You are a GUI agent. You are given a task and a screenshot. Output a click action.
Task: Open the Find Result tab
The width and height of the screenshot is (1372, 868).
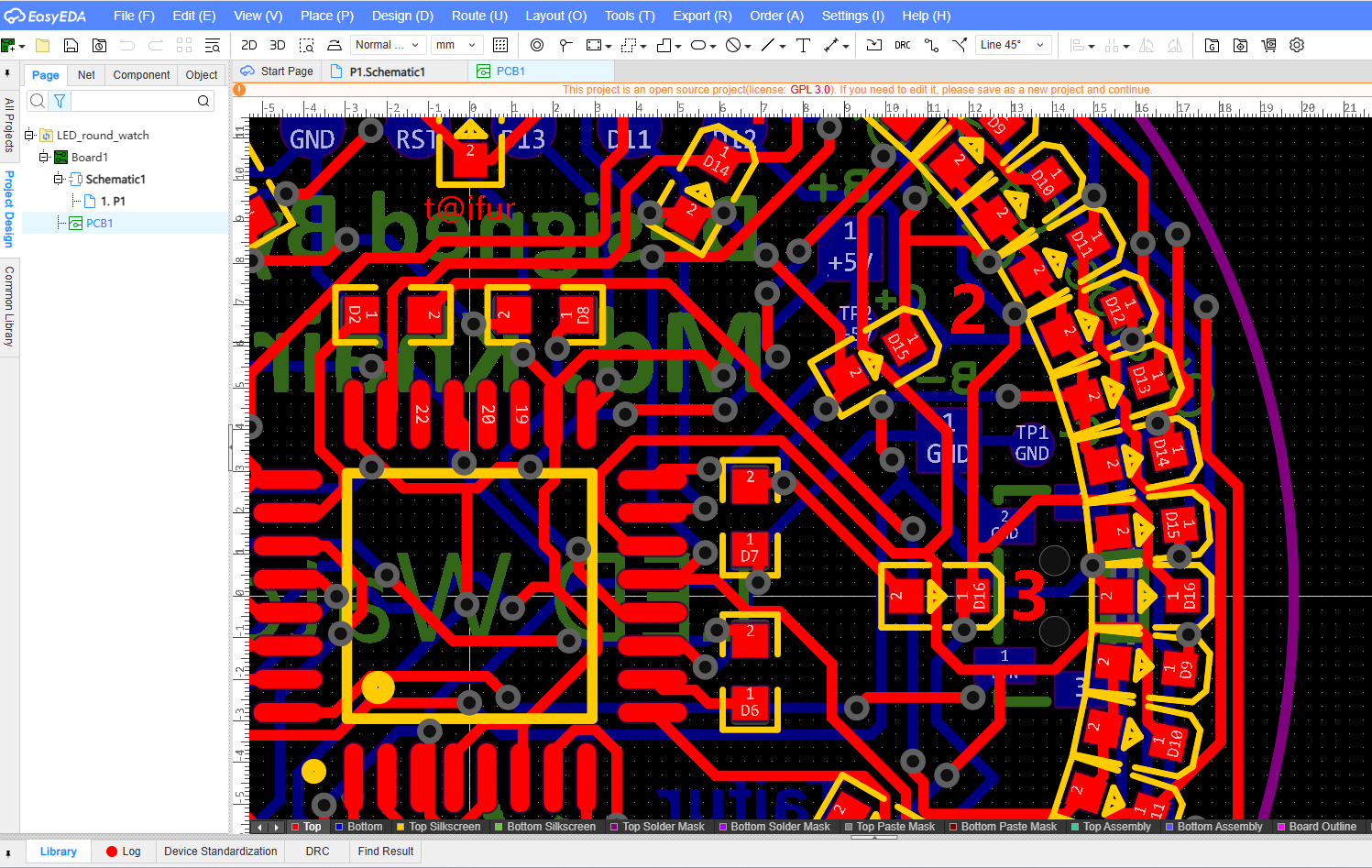click(x=386, y=852)
